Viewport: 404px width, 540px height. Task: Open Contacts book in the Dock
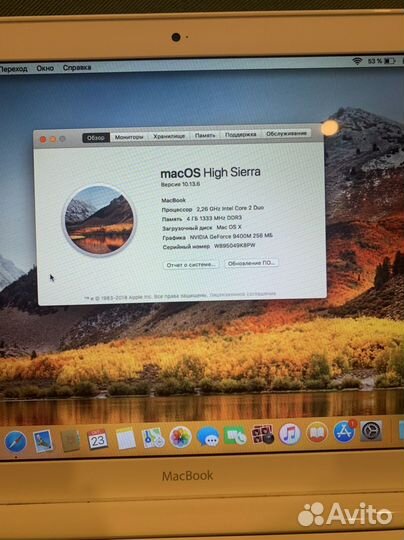point(70,440)
